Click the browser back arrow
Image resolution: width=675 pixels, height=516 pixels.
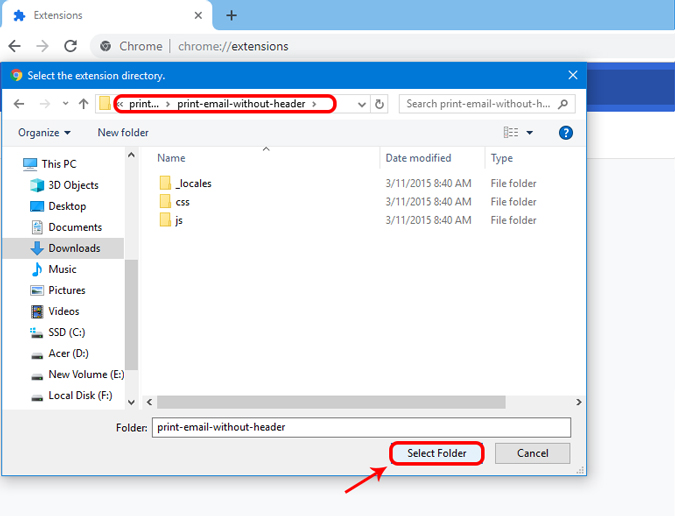click(x=15, y=46)
